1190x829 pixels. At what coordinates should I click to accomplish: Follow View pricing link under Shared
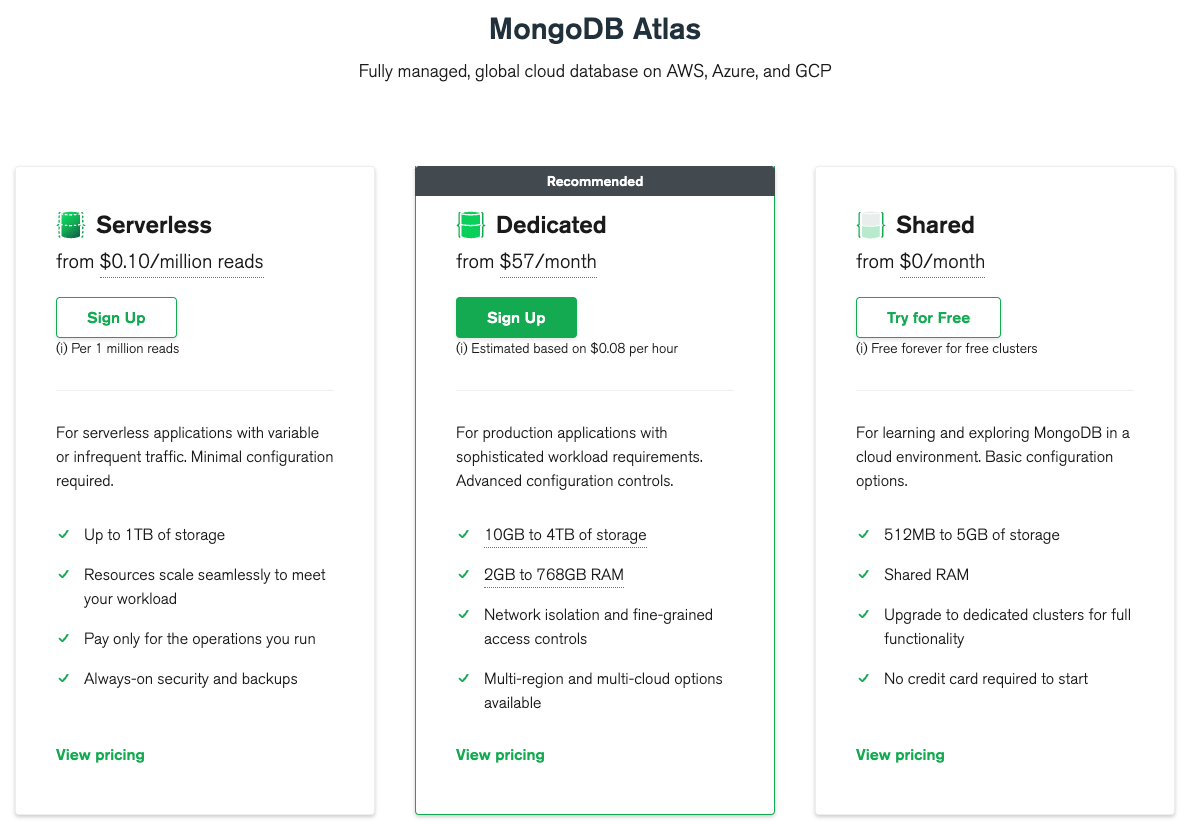point(900,755)
